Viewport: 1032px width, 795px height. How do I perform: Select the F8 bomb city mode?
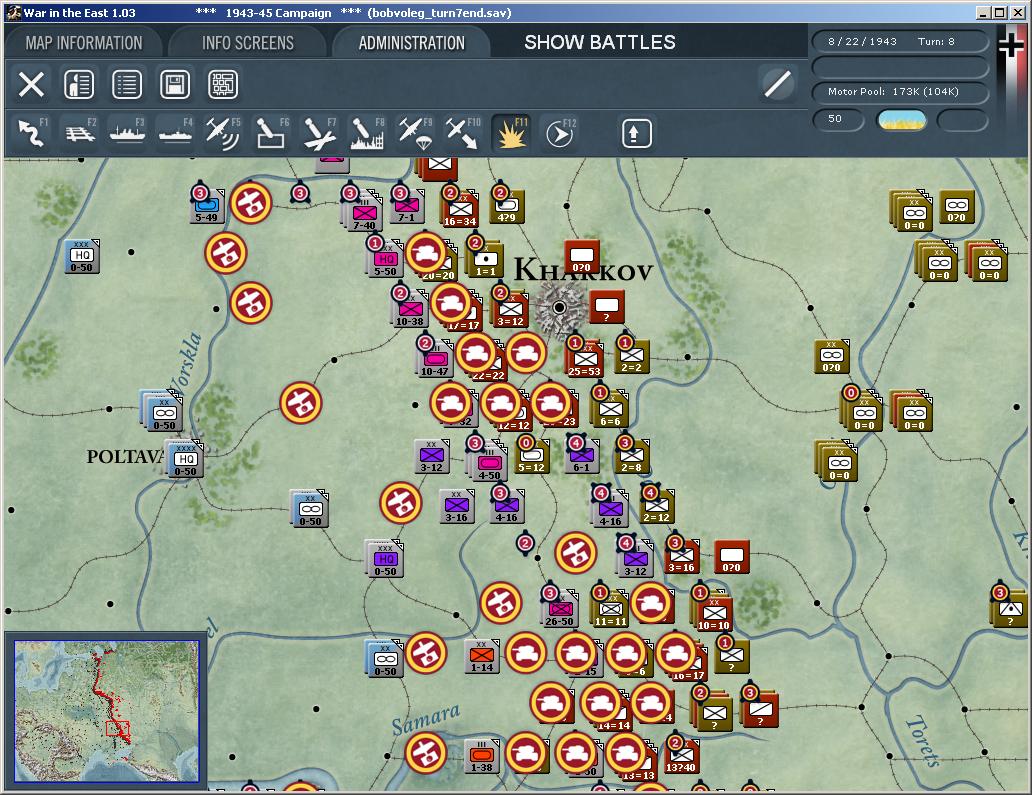coord(367,132)
